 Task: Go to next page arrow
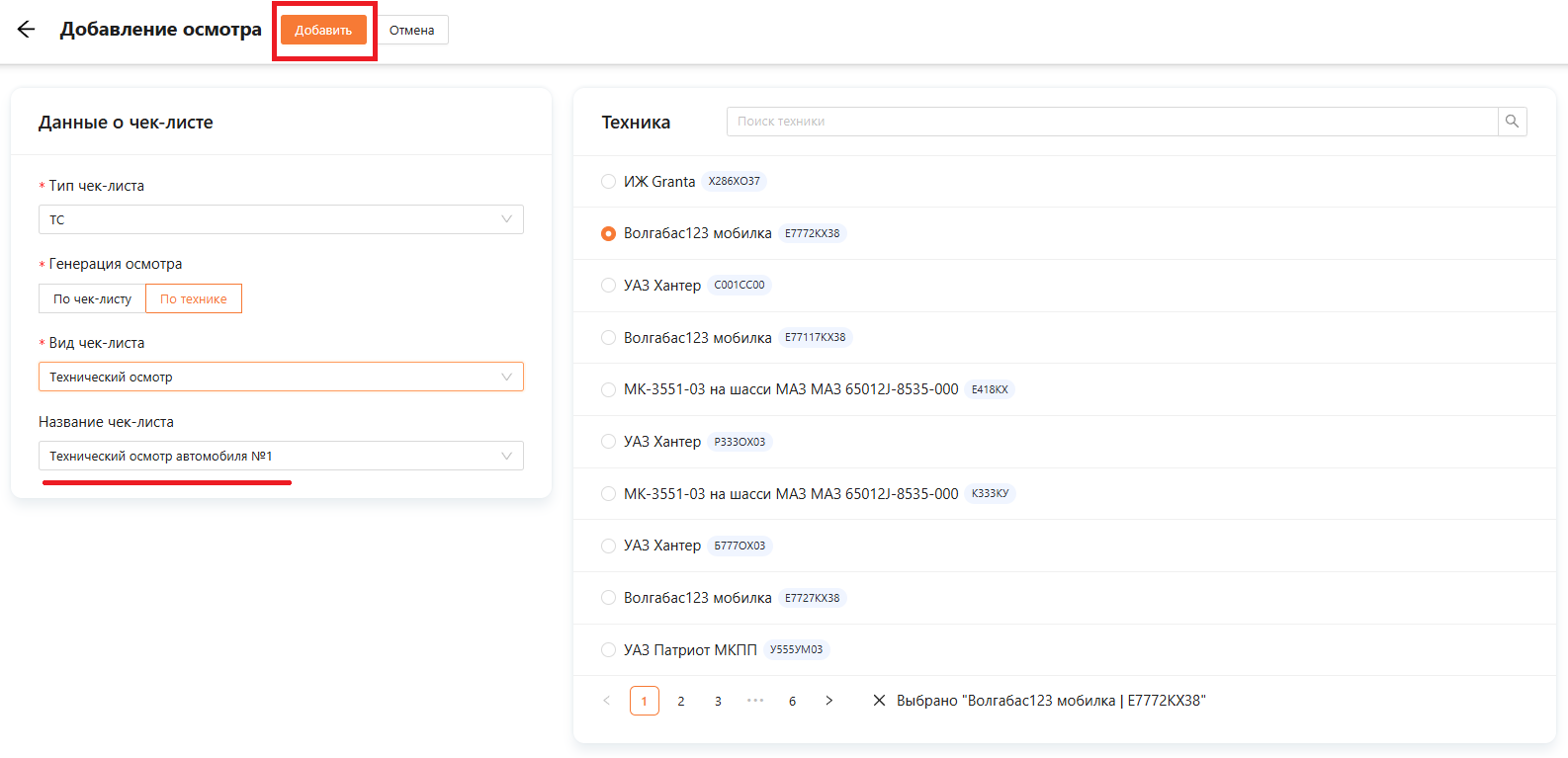coord(829,701)
